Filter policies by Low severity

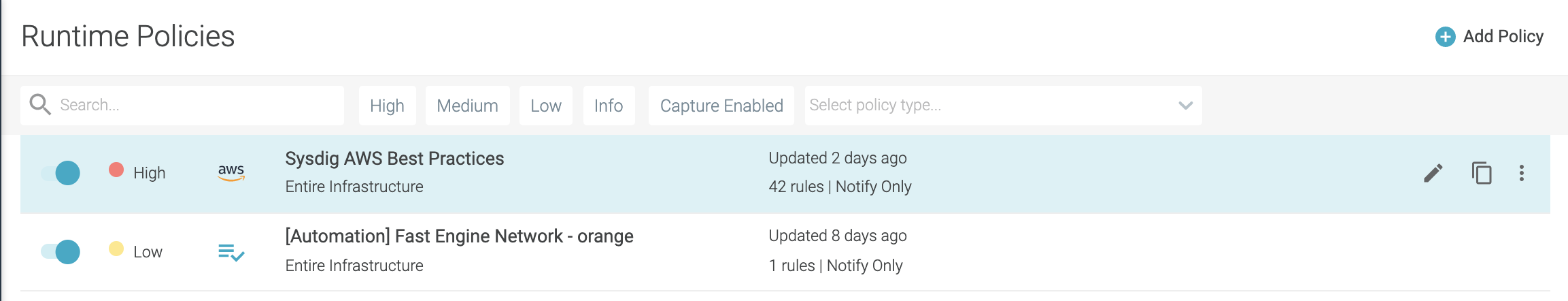coord(546,106)
